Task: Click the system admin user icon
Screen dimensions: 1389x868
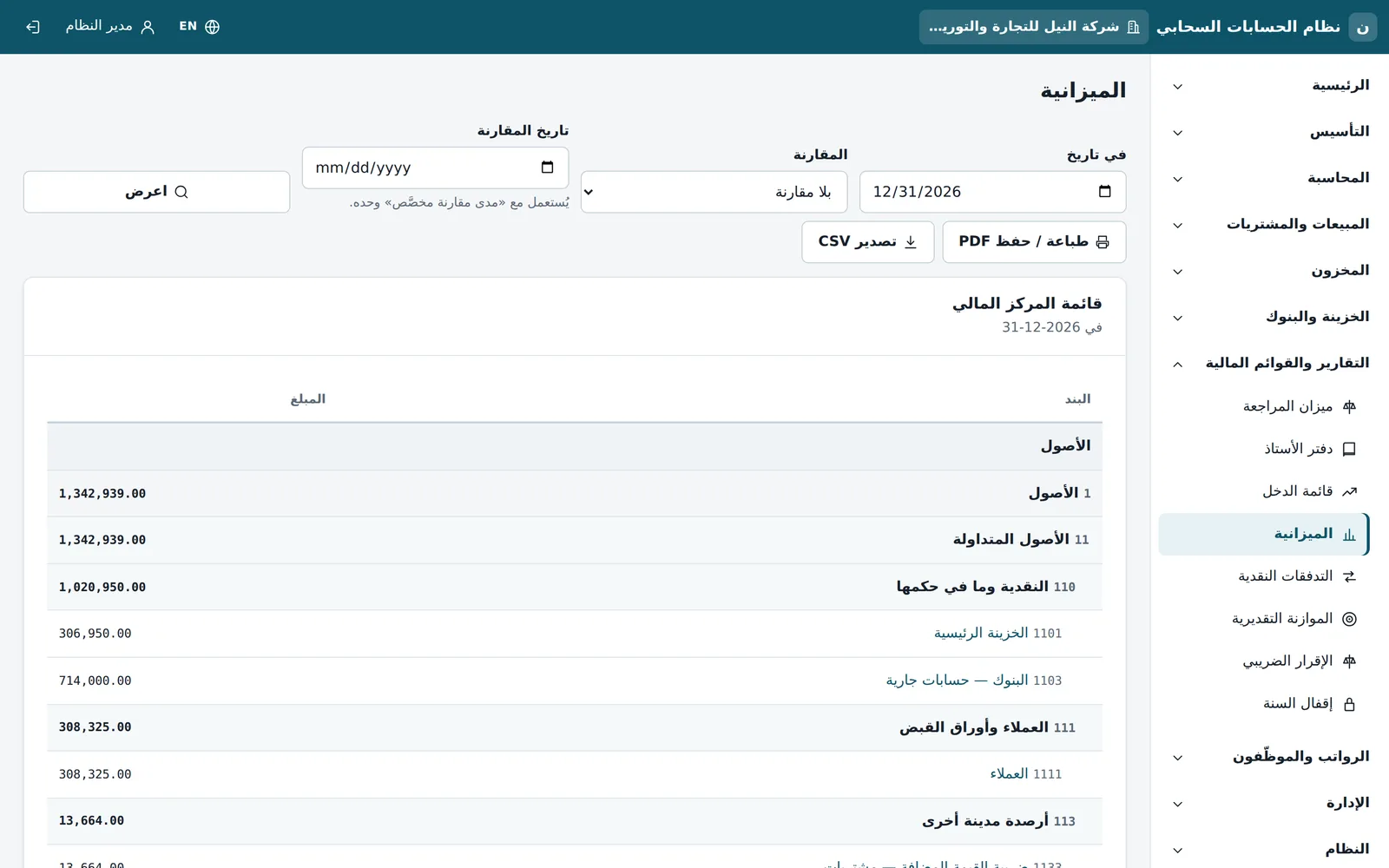Action: coord(148,27)
